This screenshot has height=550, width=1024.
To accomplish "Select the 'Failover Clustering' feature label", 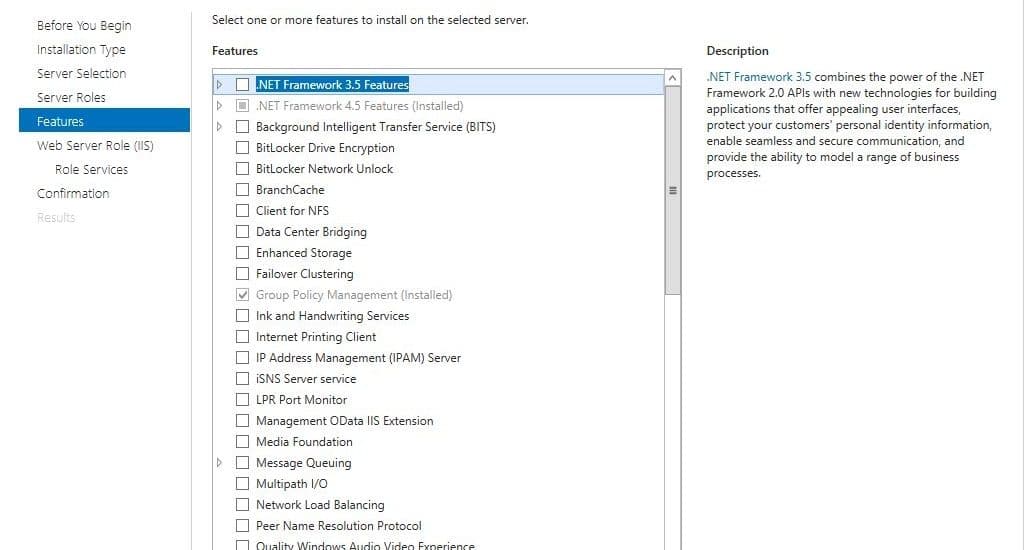I will [304, 274].
